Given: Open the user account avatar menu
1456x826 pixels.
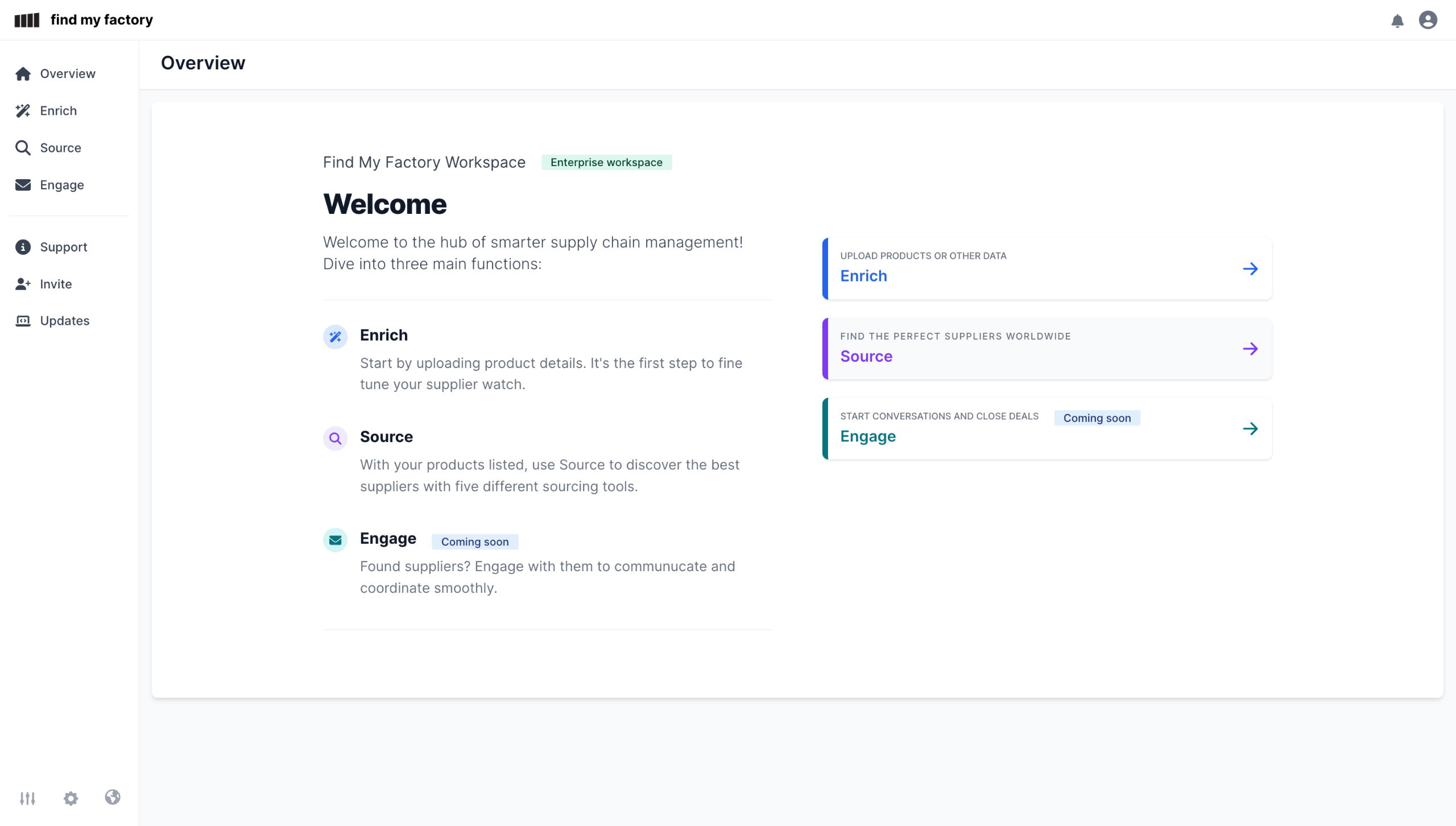Looking at the screenshot, I should 1428,20.
